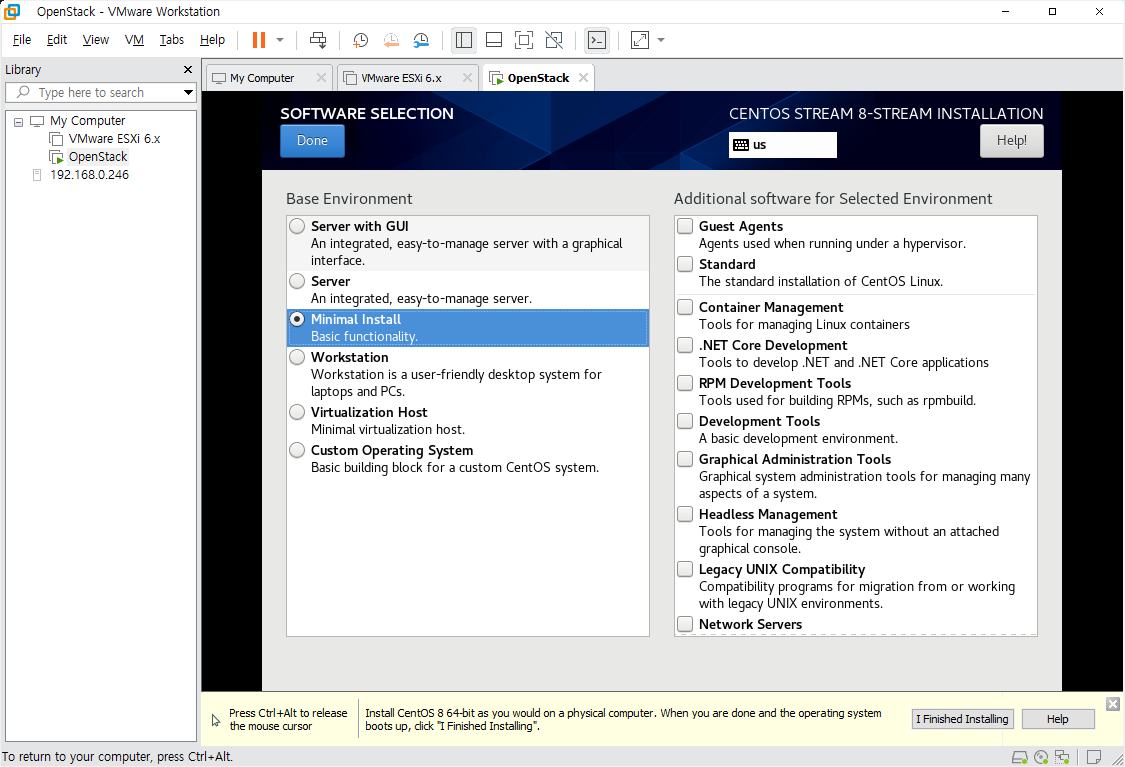Screen dimensions: 1125x767
Task: Close the OpenStack tab
Action: click(x=583, y=77)
